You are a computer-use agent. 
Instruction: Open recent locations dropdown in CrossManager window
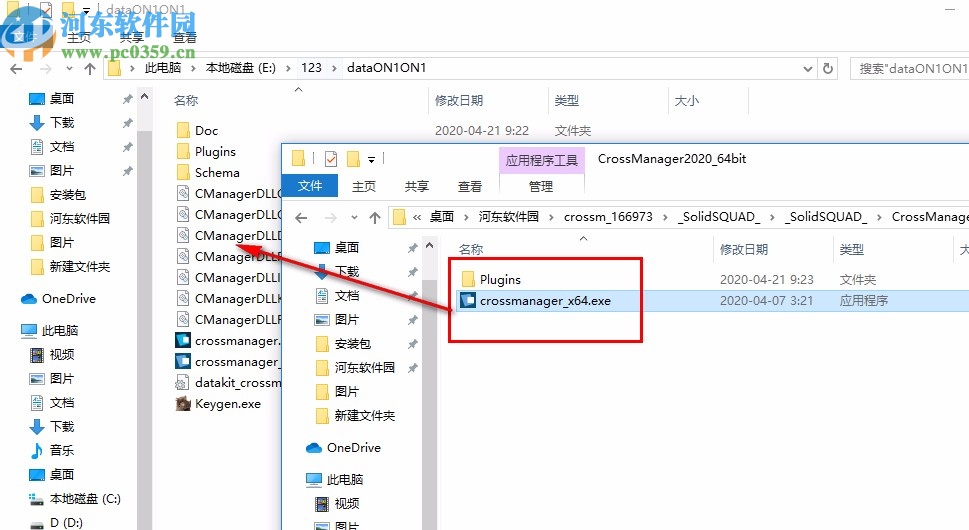pos(354,217)
